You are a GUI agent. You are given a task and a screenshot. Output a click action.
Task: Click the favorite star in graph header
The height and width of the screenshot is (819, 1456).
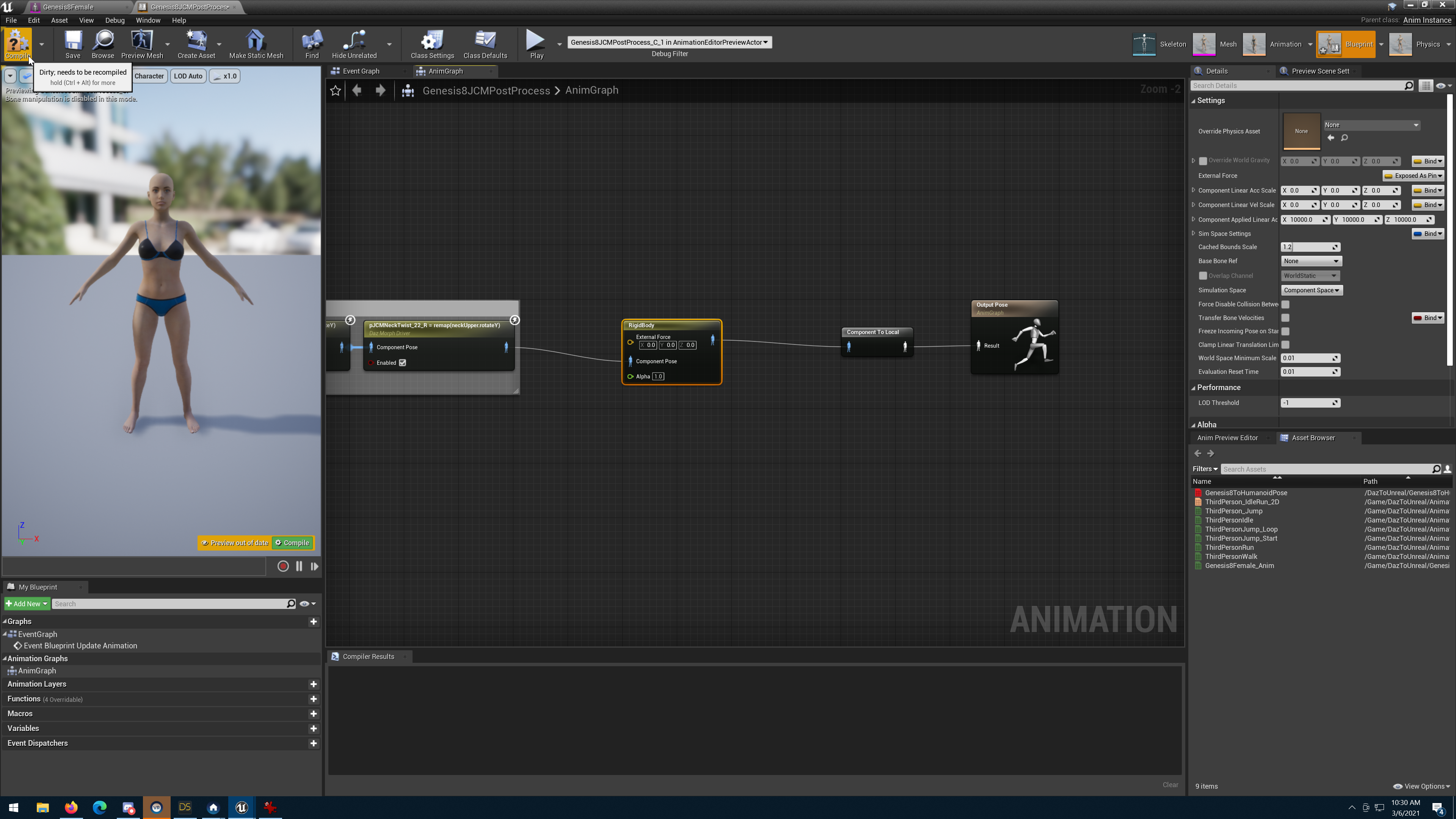tap(335, 91)
